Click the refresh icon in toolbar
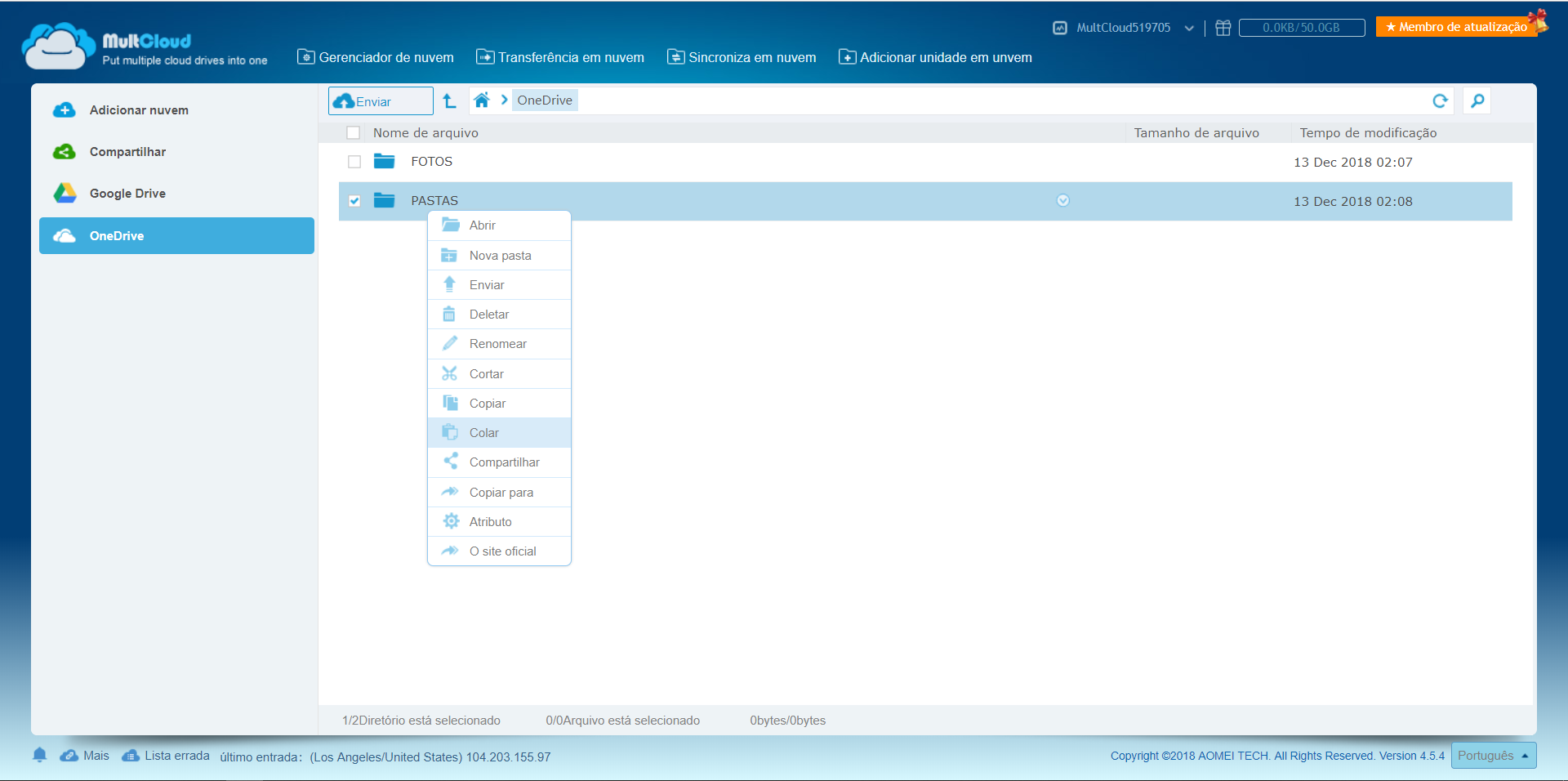Image resolution: width=1568 pixels, height=781 pixels. point(1440,101)
